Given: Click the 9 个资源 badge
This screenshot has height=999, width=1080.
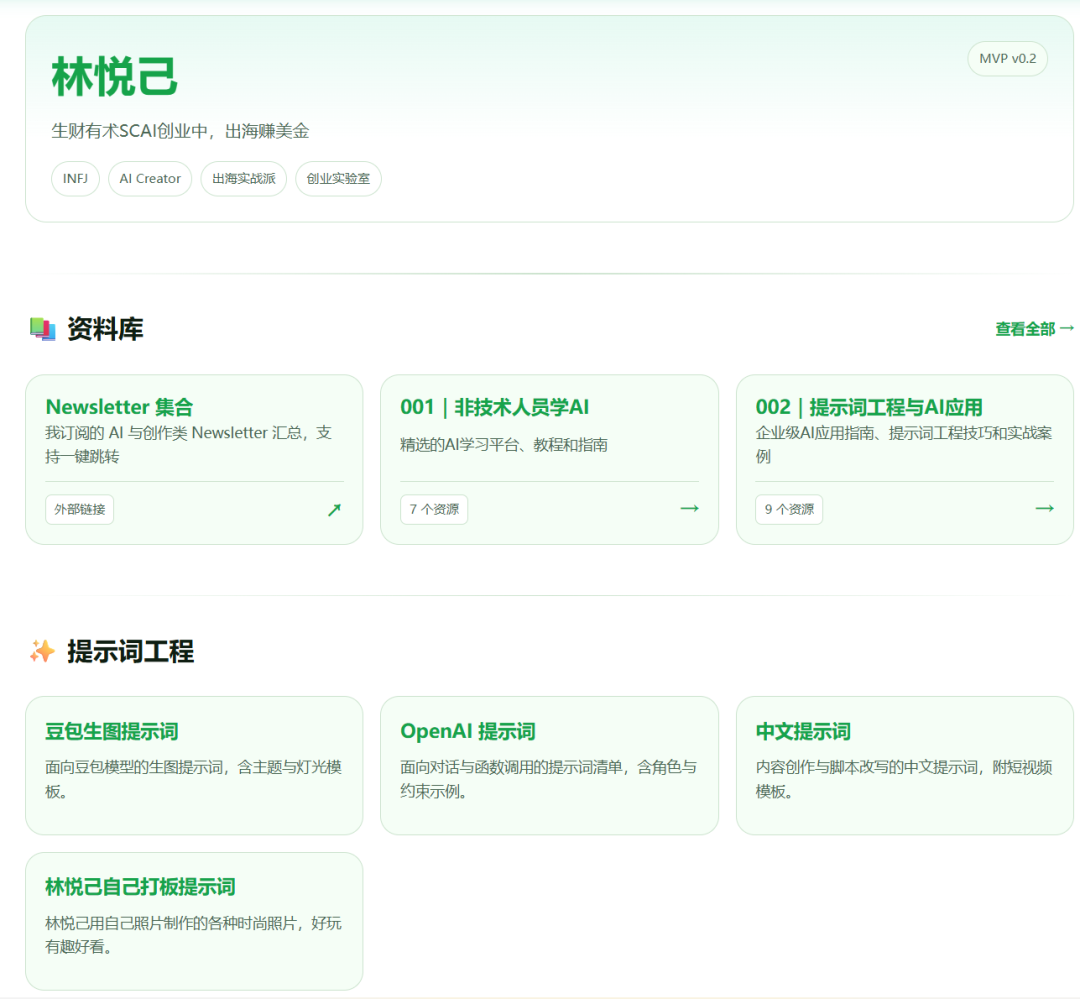Looking at the screenshot, I should tap(789, 509).
